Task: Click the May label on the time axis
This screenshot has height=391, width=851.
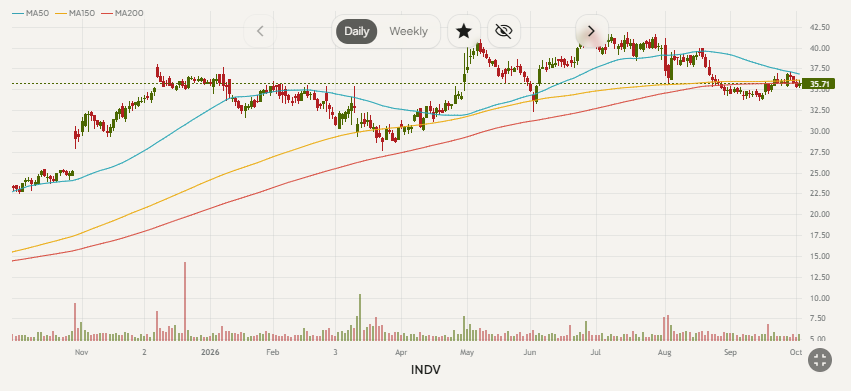Action: click(467, 352)
